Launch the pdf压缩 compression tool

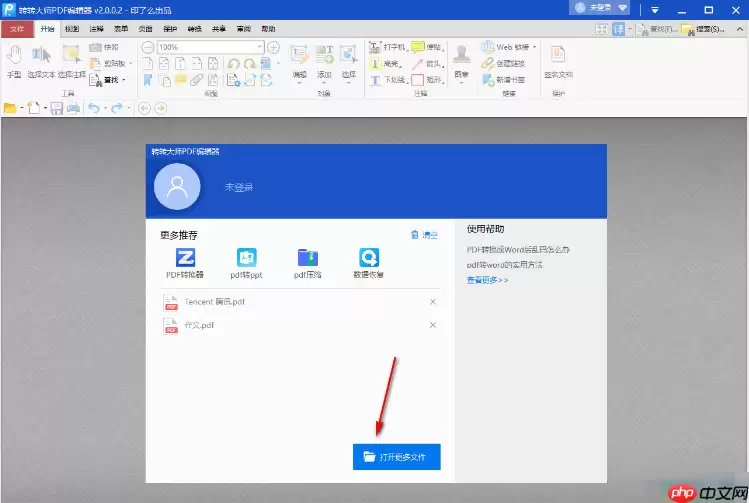pos(307,258)
